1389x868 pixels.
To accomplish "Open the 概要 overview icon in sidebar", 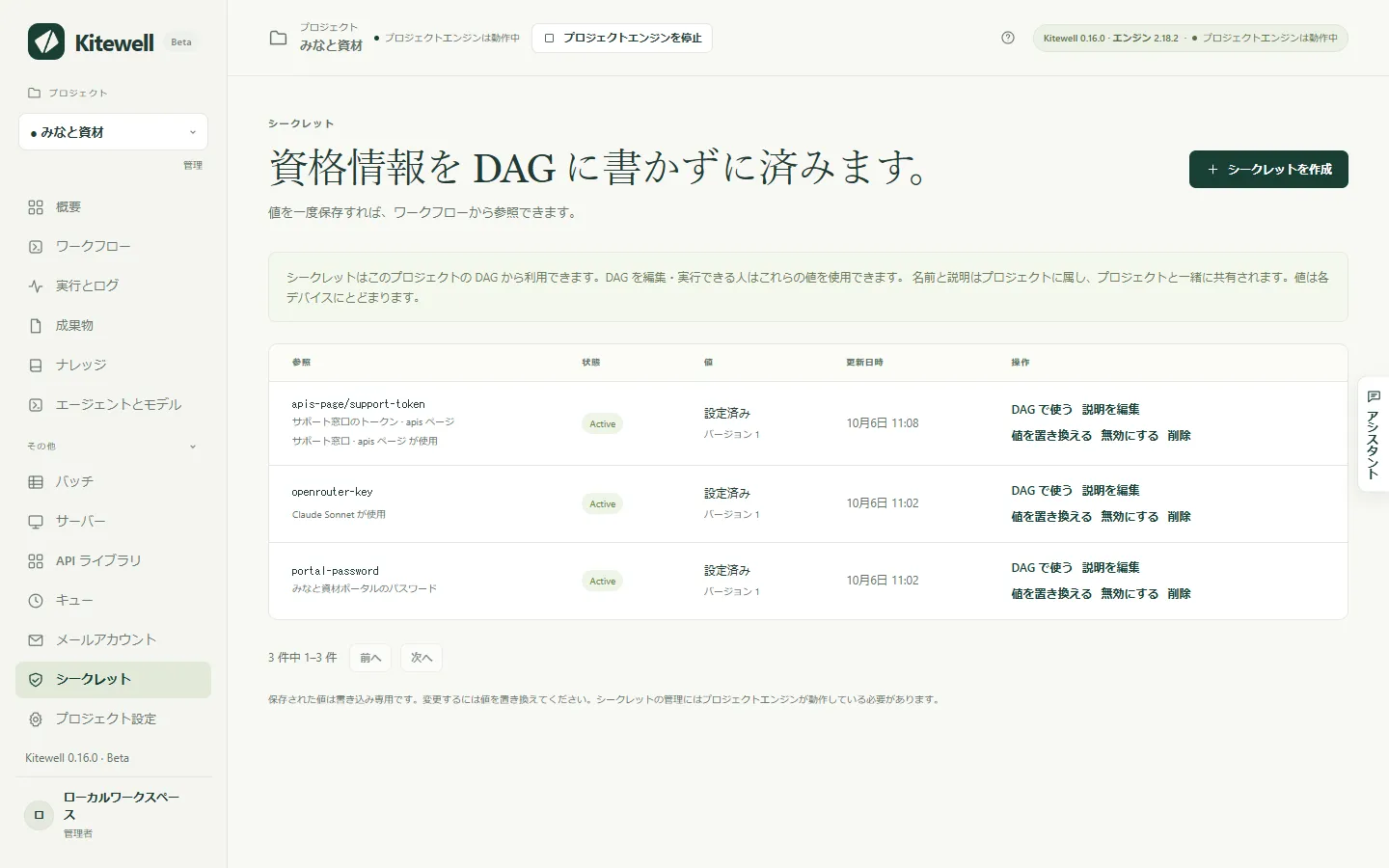I will pyautogui.click(x=36, y=207).
